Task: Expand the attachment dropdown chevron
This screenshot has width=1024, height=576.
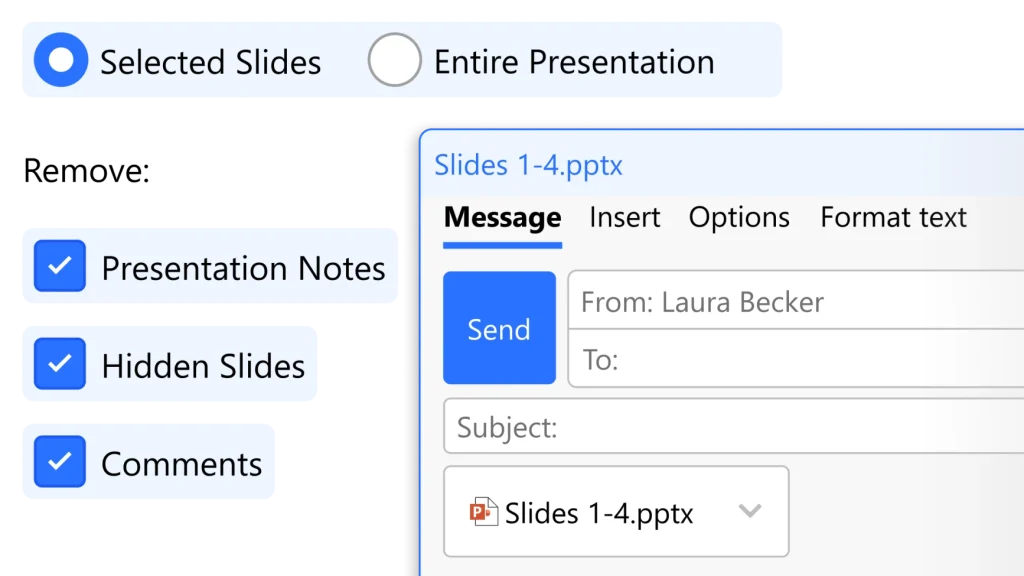Action: point(749,512)
